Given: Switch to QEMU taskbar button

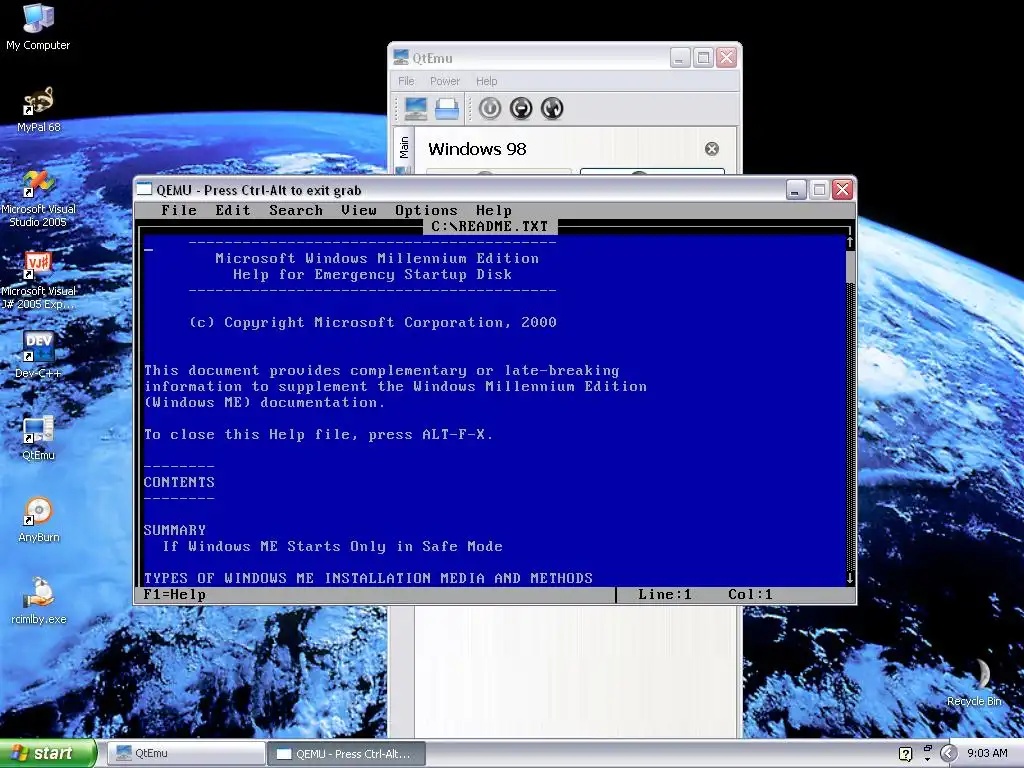Looking at the screenshot, I should 346,754.
